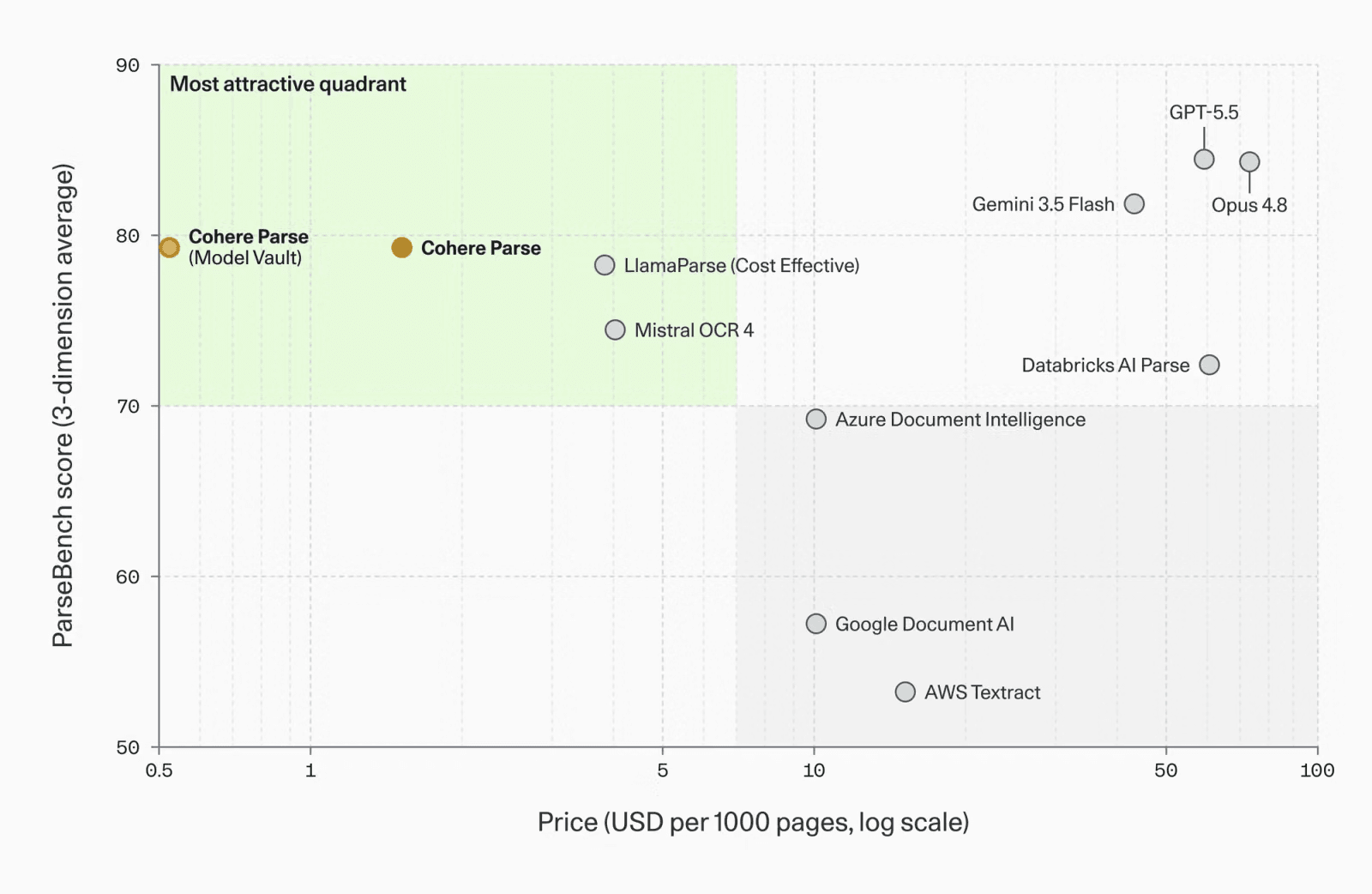
Task: Click the LlamaParse Cost Effective point
Action: click(605, 265)
